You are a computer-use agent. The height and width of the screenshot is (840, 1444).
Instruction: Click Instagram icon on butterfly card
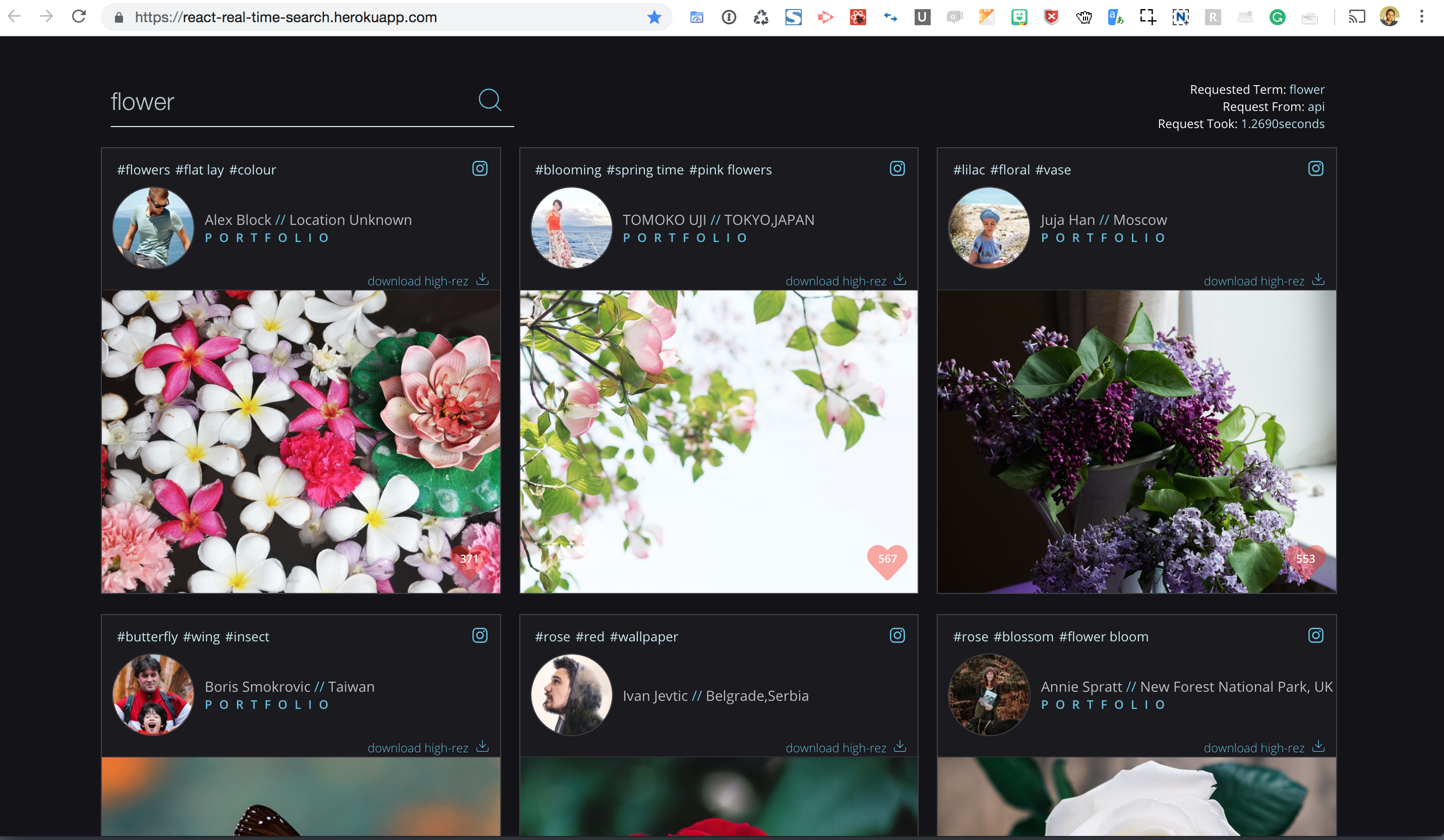click(479, 635)
